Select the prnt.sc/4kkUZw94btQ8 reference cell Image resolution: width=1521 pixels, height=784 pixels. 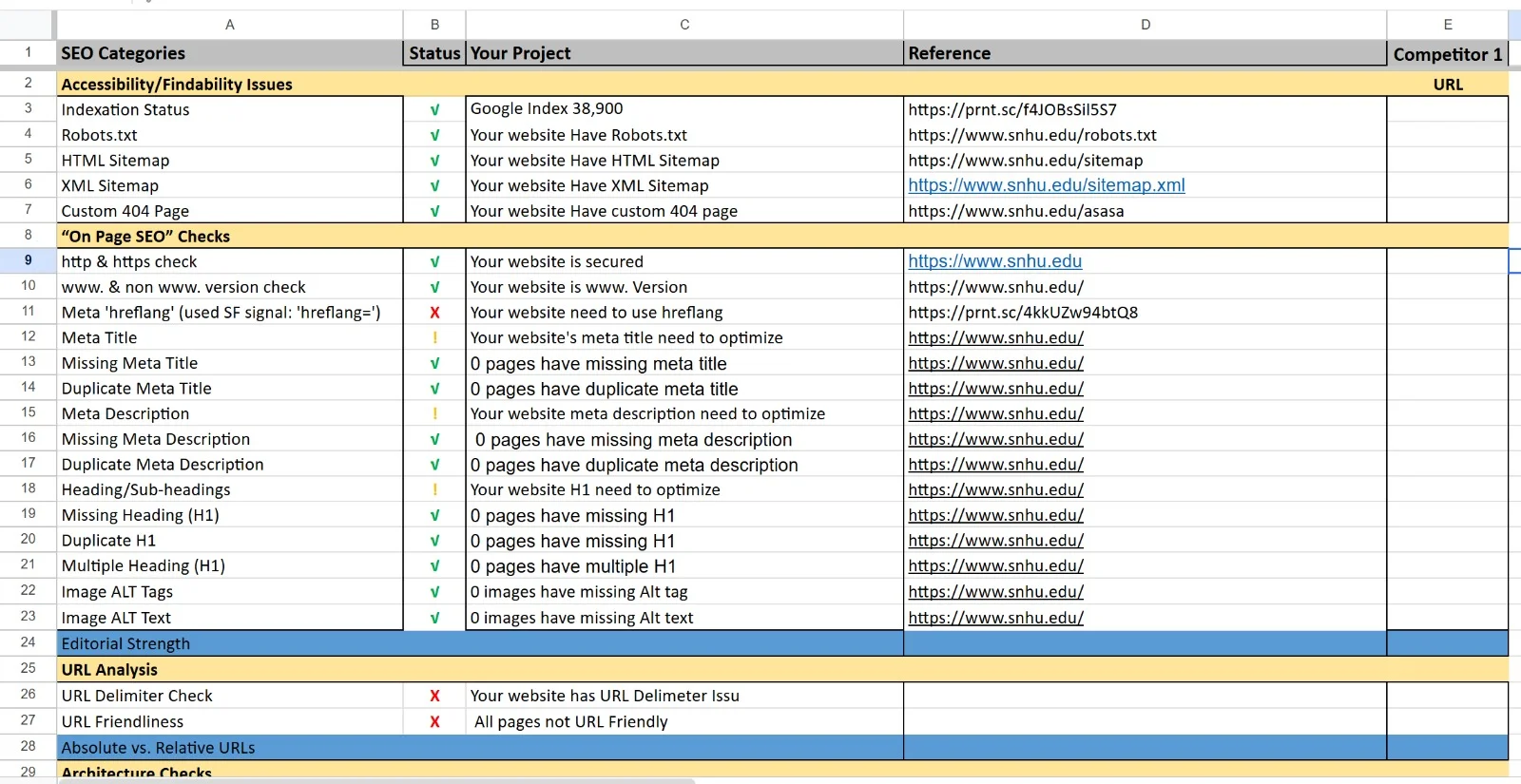pyautogui.click(x=1146, y=312)
